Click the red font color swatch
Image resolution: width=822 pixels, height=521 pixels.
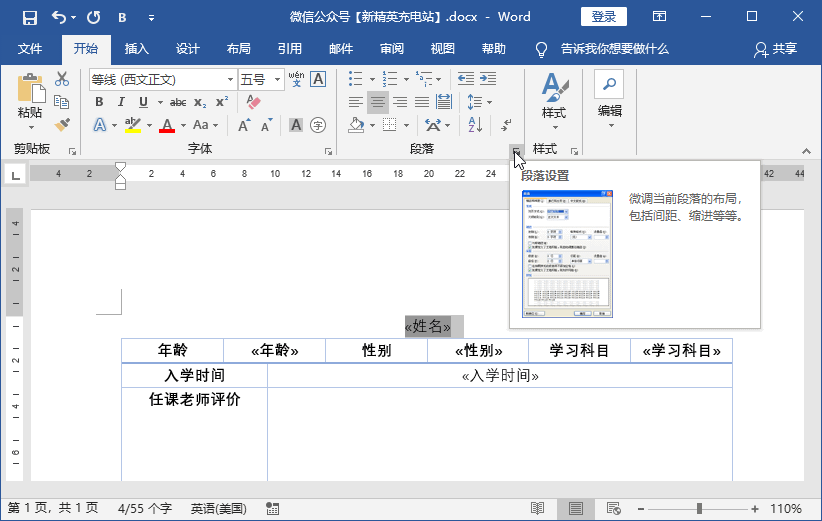point(167,125)
